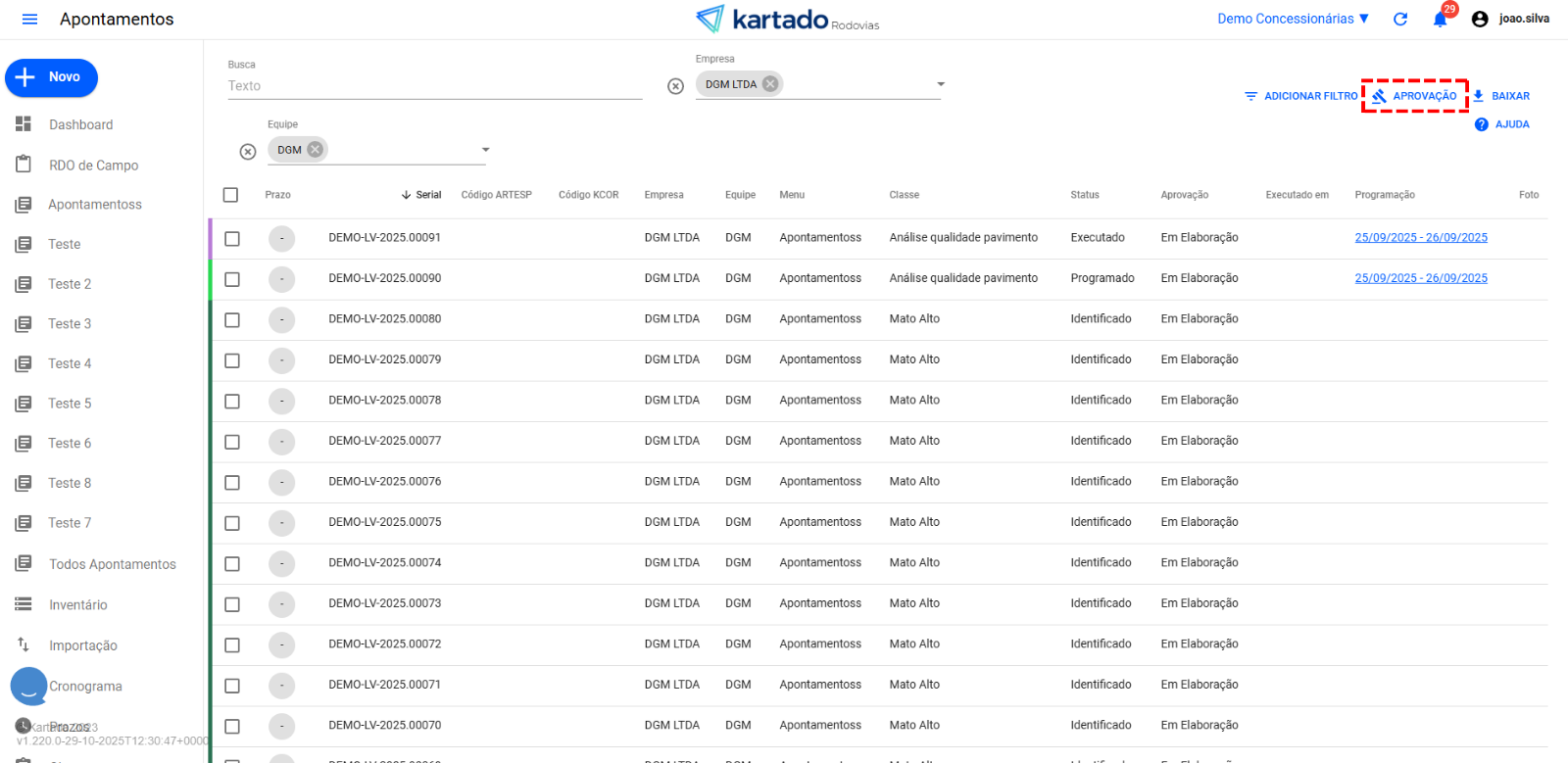Open programação link of DEMO-LV-2025.00090
The height and width of the screenshot is (763, 1568).
(1420, 278)
